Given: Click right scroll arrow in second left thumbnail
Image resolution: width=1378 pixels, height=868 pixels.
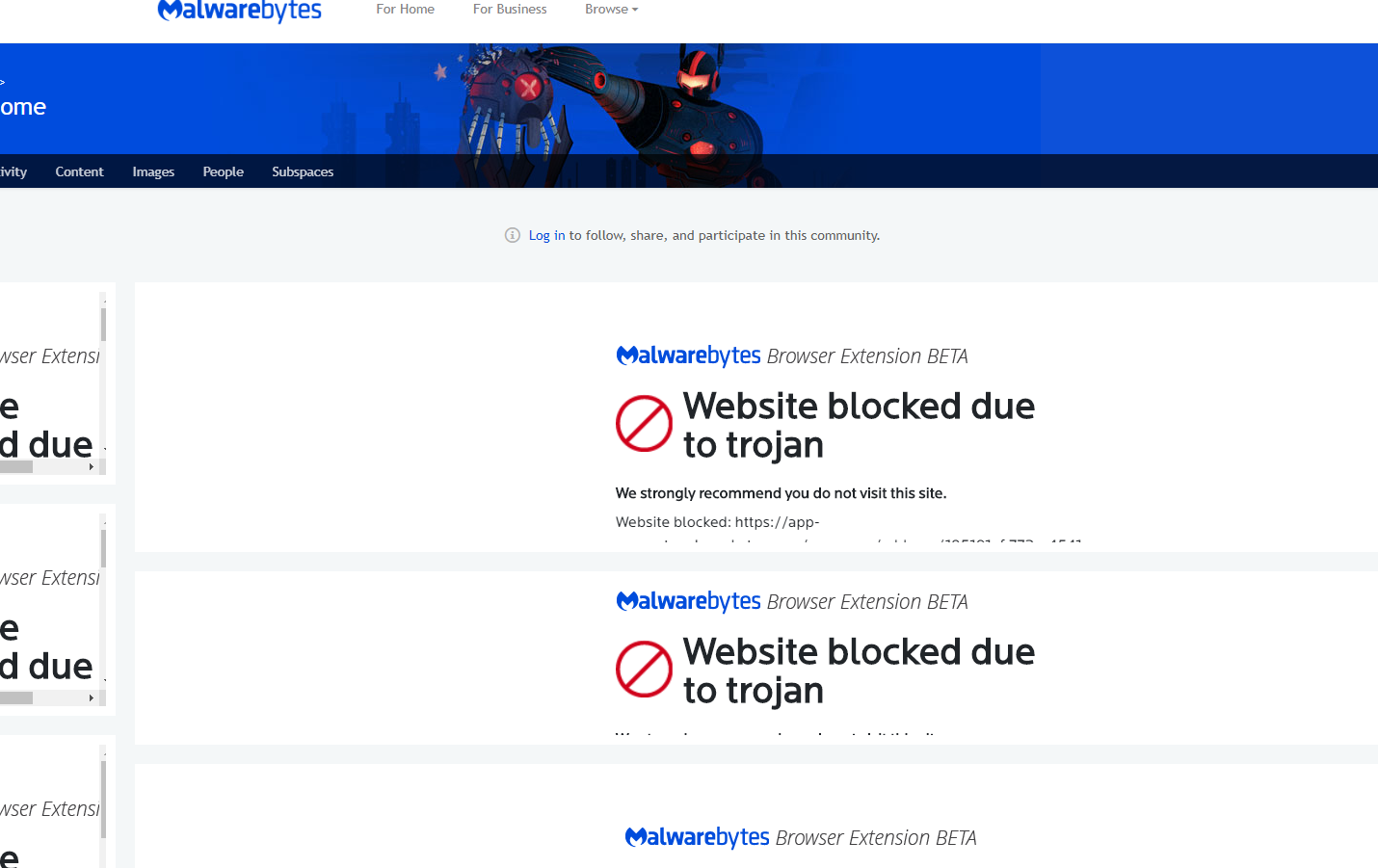Looking at the screenshot, I should [x=92, y=698].
